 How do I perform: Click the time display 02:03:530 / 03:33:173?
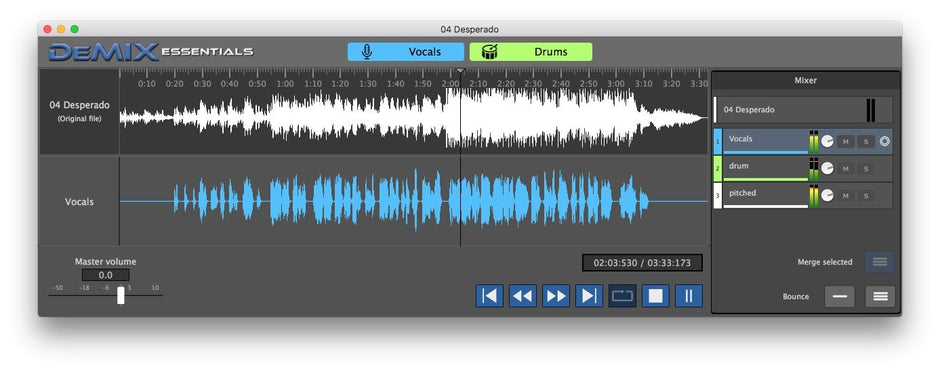click(x=642, y=263)
